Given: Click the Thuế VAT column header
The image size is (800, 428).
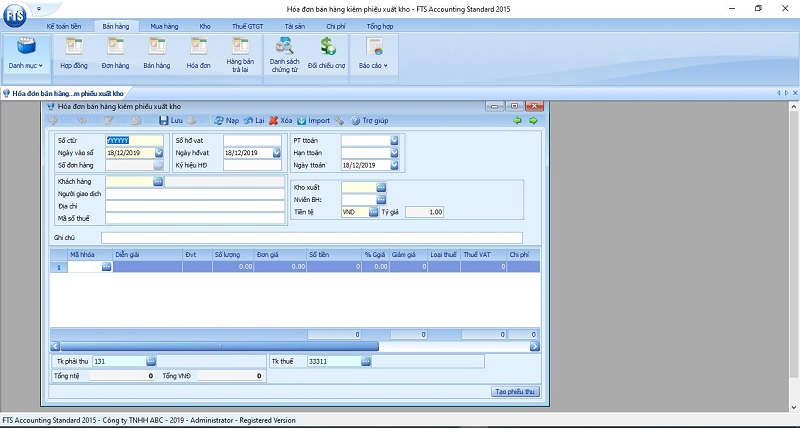Looking at the screenshot, I should coord(484,255).
